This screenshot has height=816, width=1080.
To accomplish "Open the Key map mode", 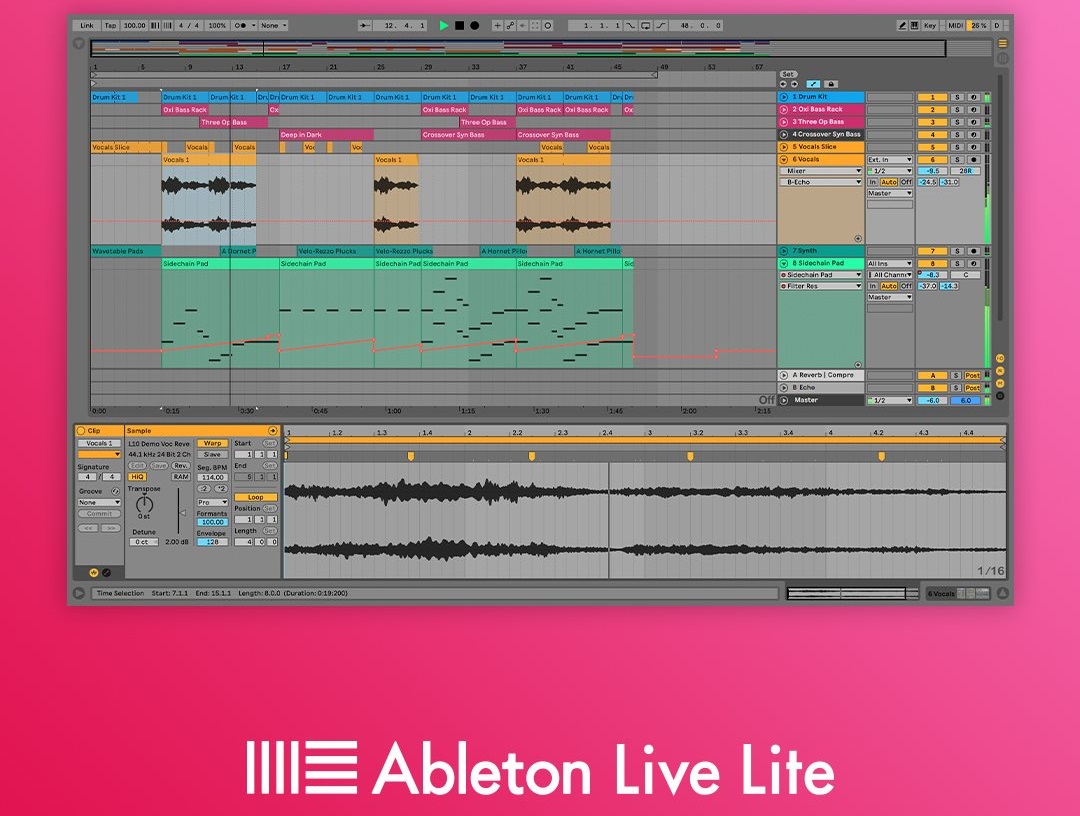I will tap(930, 25).
